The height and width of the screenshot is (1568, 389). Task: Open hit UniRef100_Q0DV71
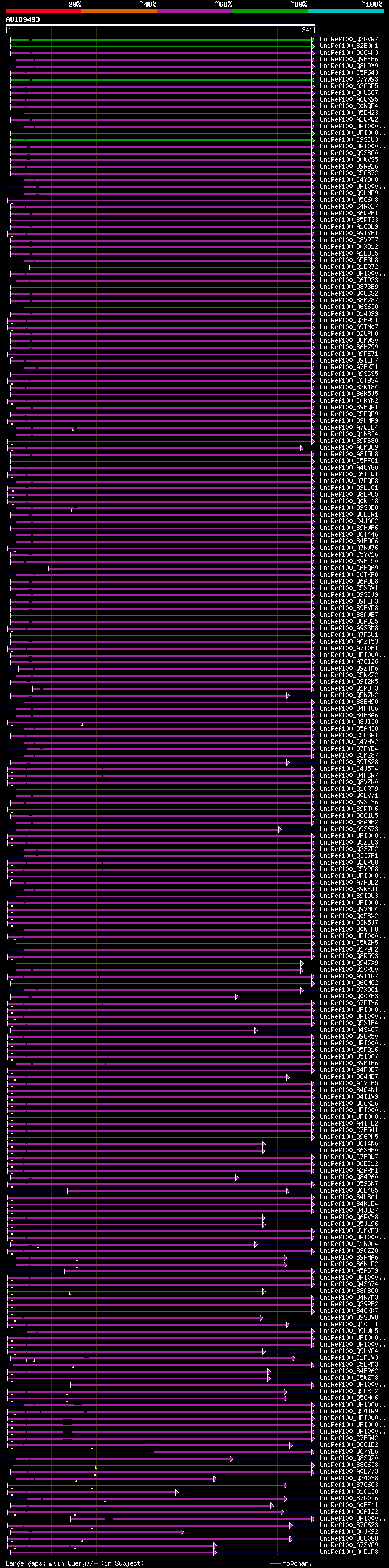[x=349, y=796]
